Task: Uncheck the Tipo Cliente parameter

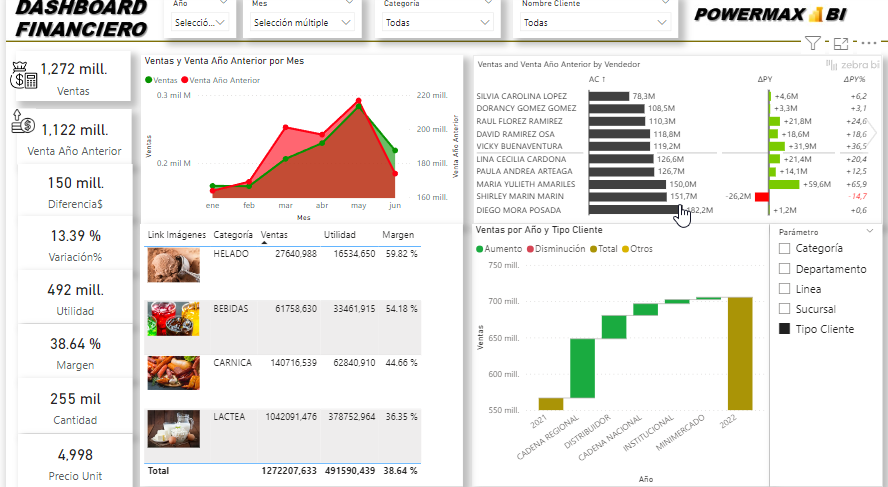Action: [x=785, y=329]
